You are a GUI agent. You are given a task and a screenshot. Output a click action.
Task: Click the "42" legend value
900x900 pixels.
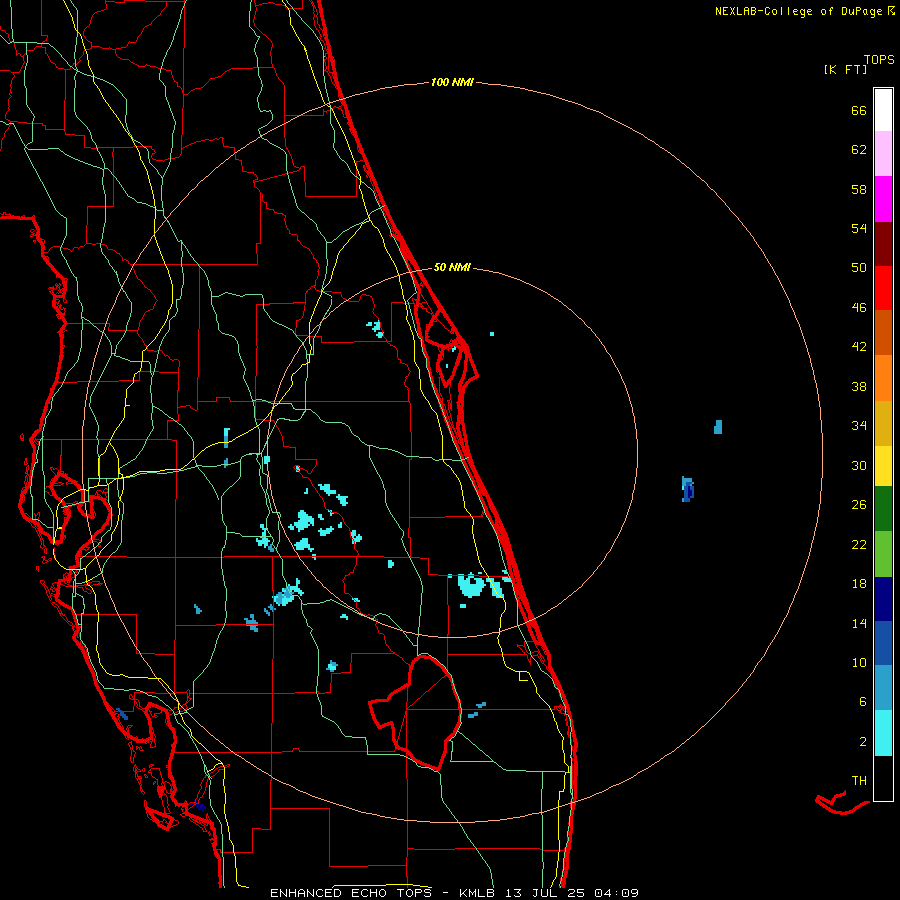click(859, 347)
